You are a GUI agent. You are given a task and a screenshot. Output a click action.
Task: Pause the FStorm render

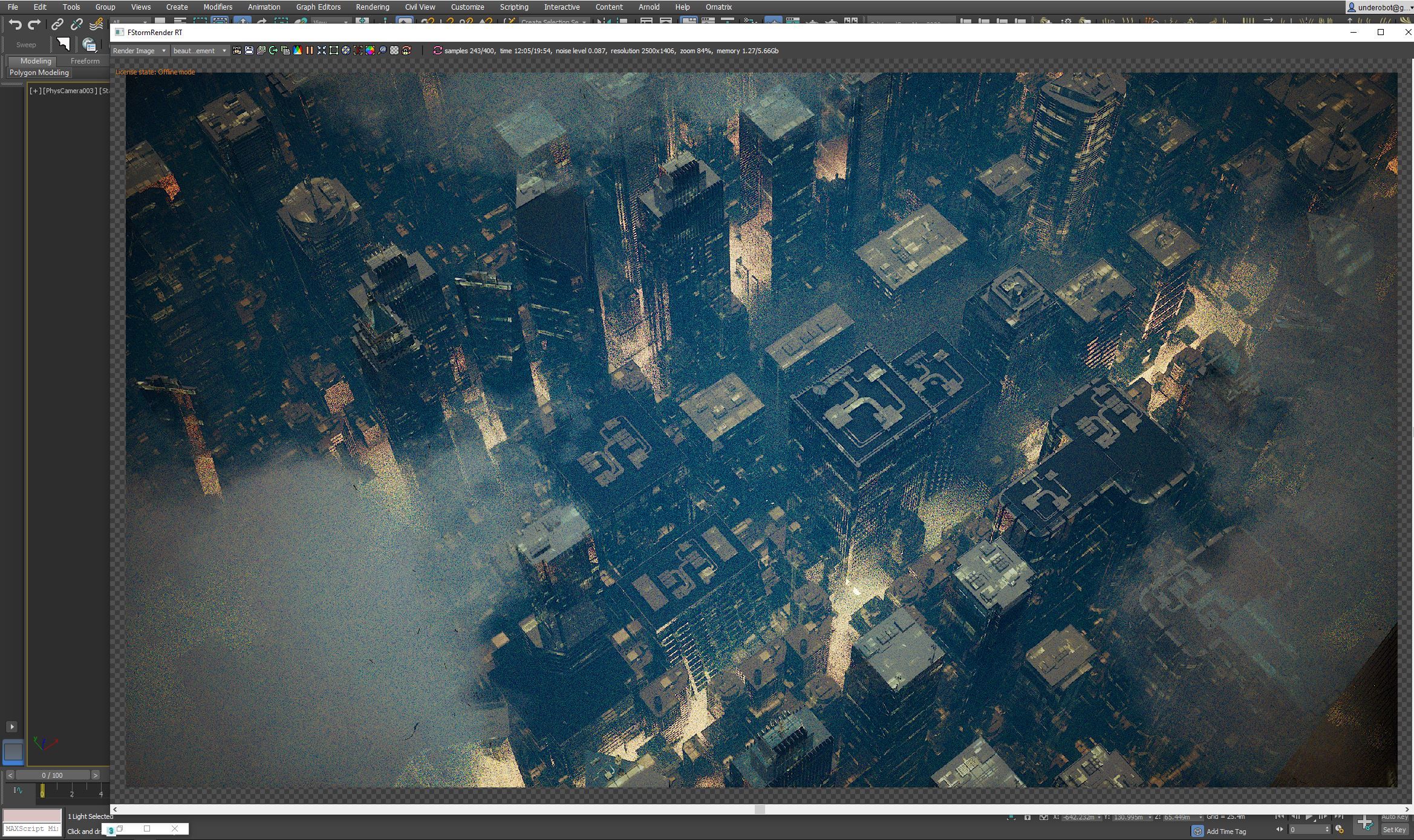pos(310,50)
